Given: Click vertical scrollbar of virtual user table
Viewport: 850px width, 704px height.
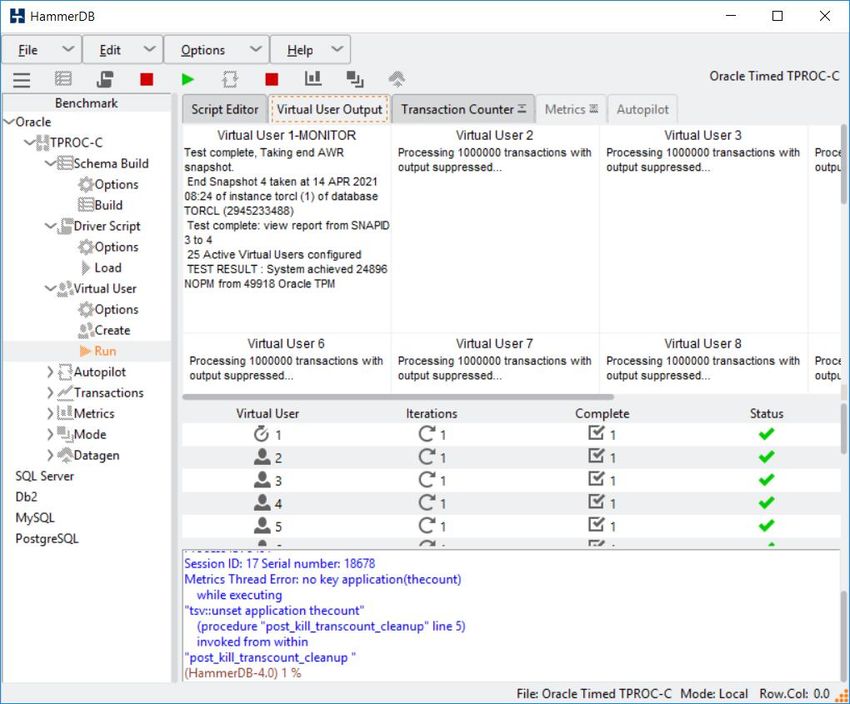Looking at the screenshot, I should pos(844,428).
